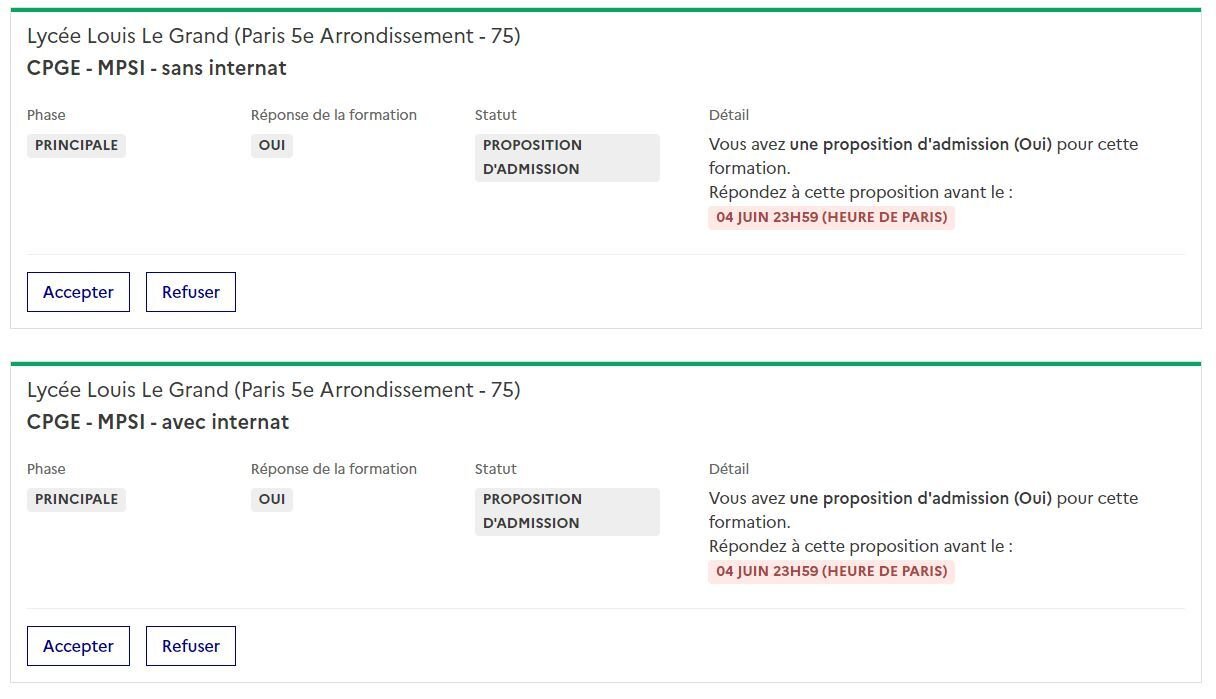Click the "Réponse de la formation" label in the first card
This screenshot has width=1216, height=699.
pos(333,115)
